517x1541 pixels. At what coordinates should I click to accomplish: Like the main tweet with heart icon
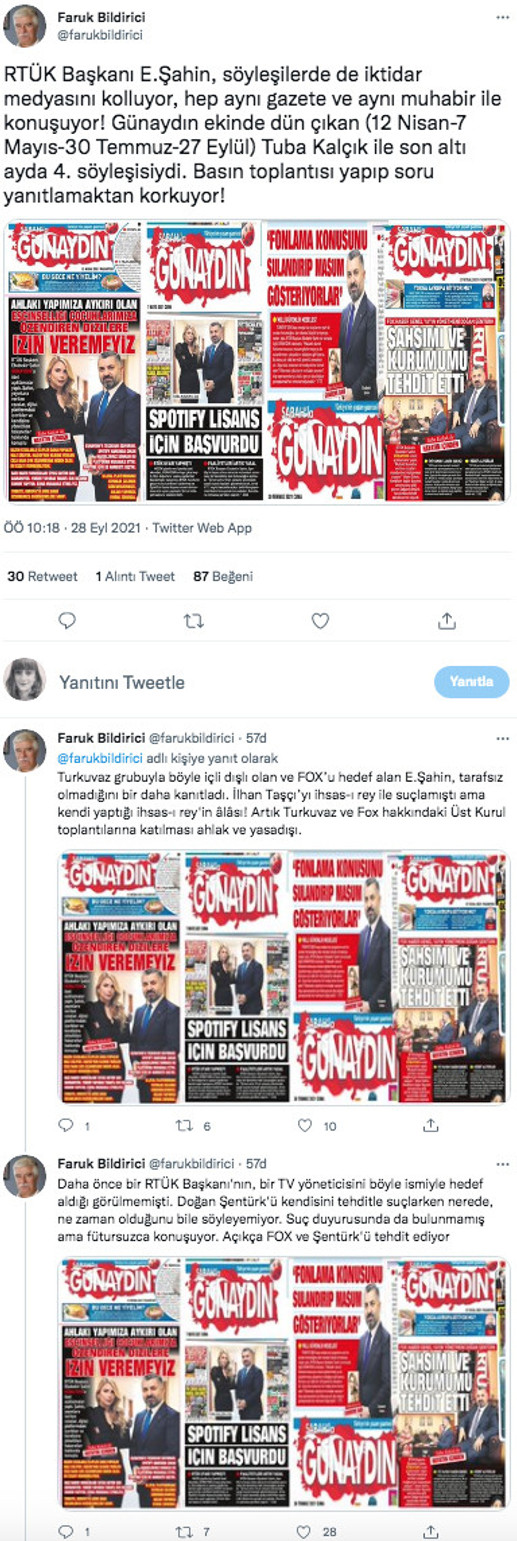320,622
